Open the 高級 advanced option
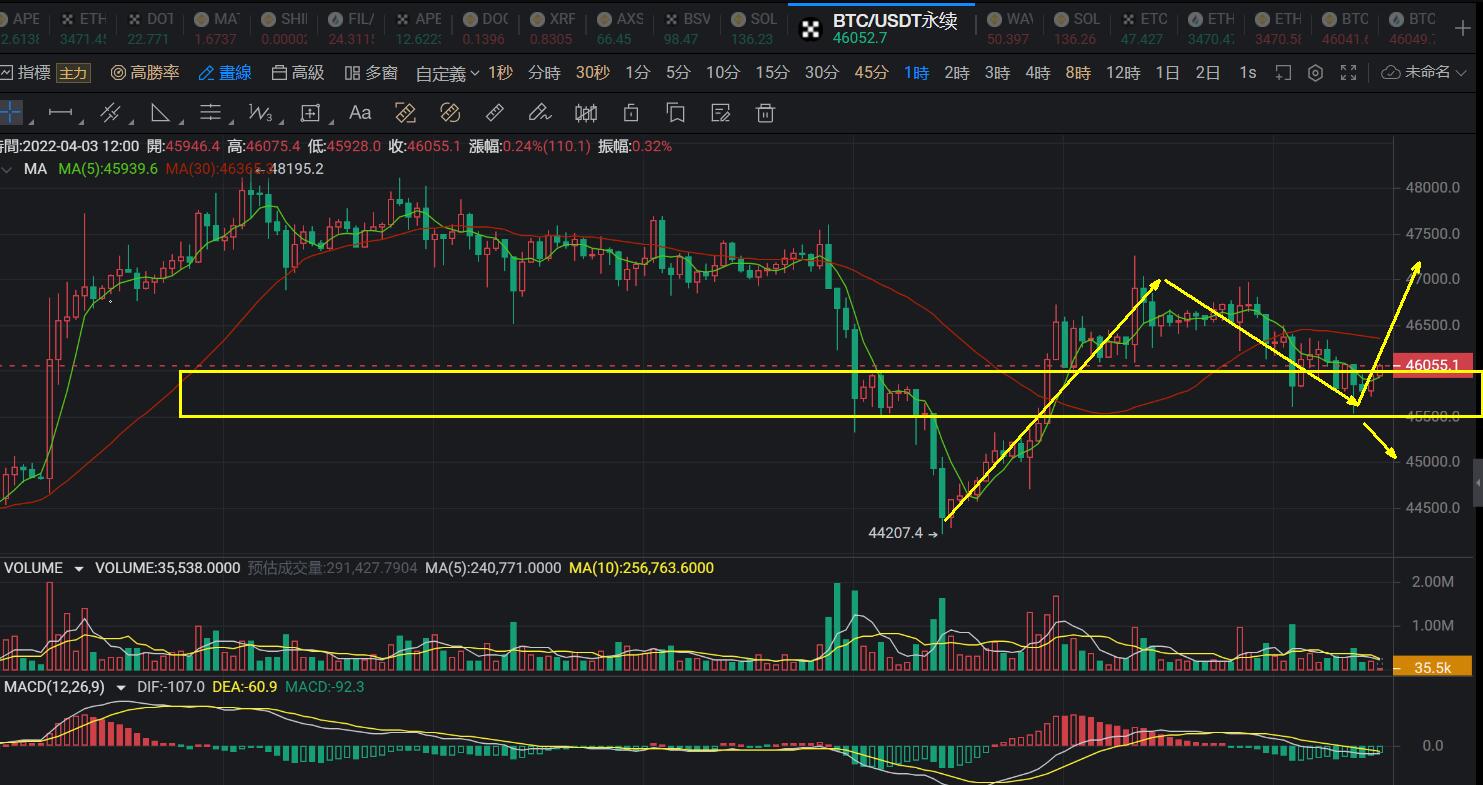 tap(298, 73)
